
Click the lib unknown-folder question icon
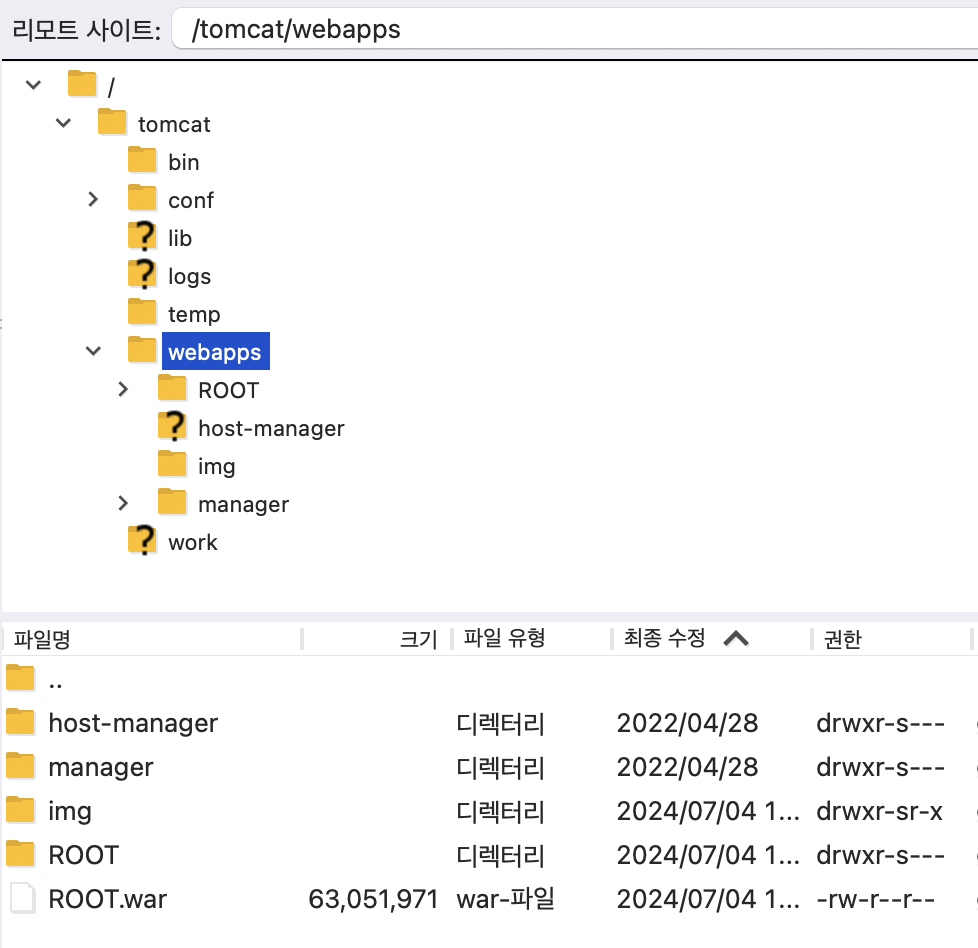point(142,236)
